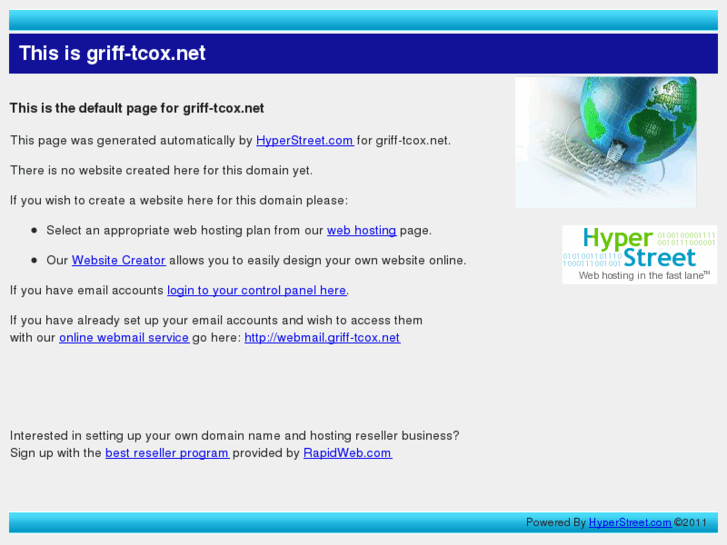The height and width of the screenshot is (545, 727).
Task: Follow the RapidWeb.com link
Action: point(347,453)
